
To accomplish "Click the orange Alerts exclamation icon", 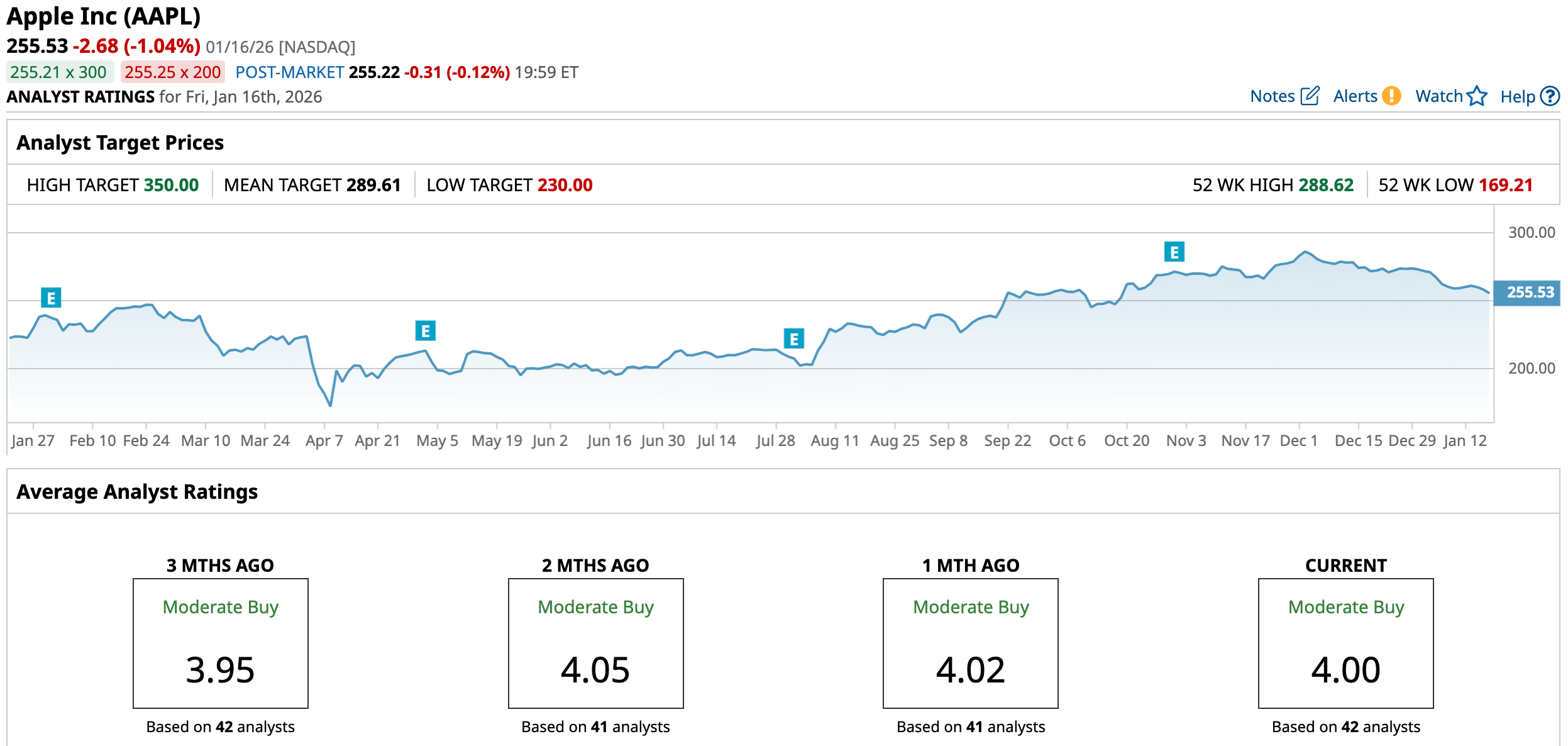I will click(1392, 96).
